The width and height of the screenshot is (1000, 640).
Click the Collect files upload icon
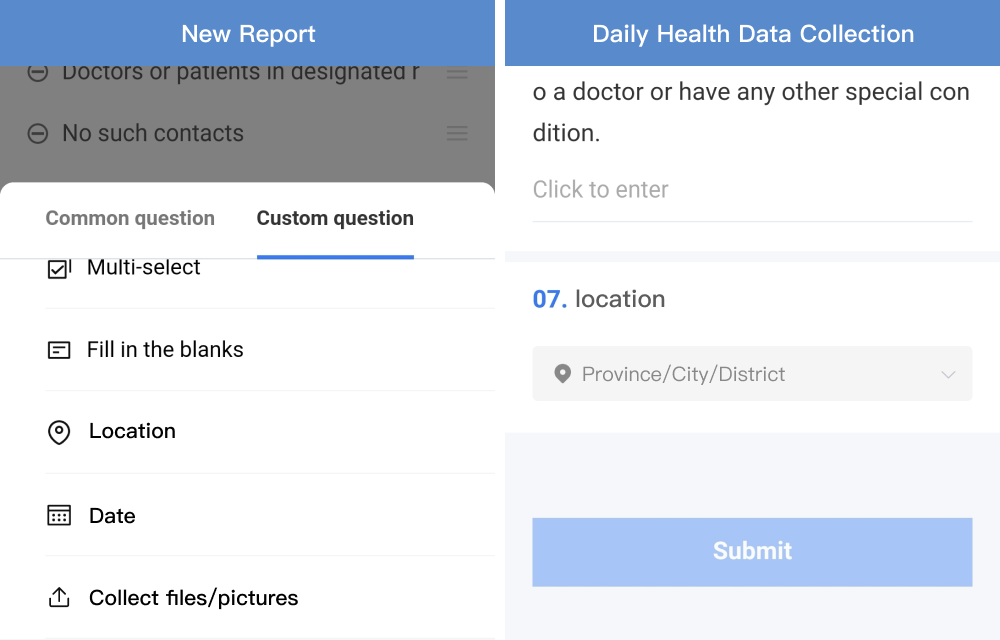(59, 597)
